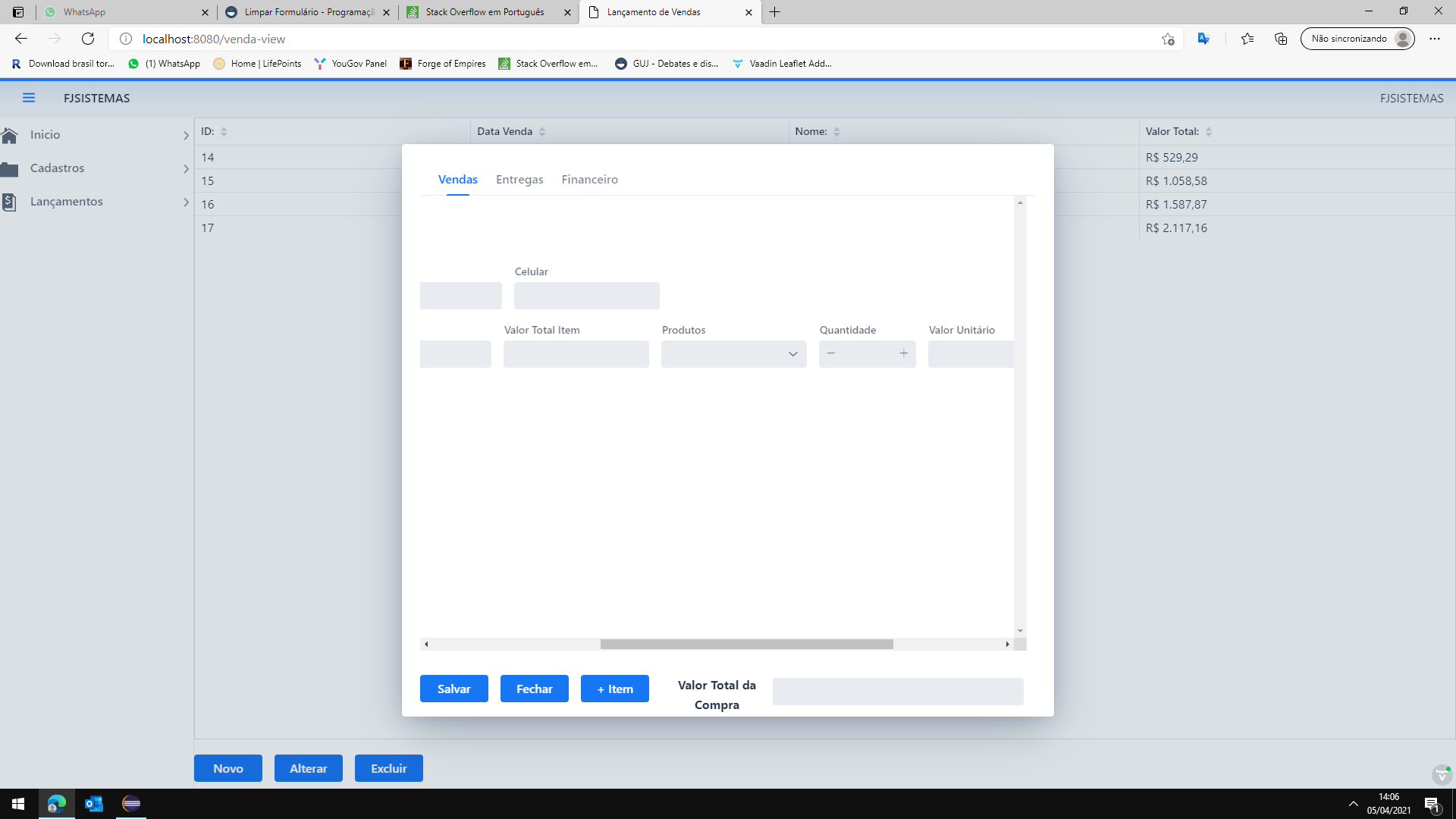
Task: Sort the grid by the ID column
Action: [224, 132]
